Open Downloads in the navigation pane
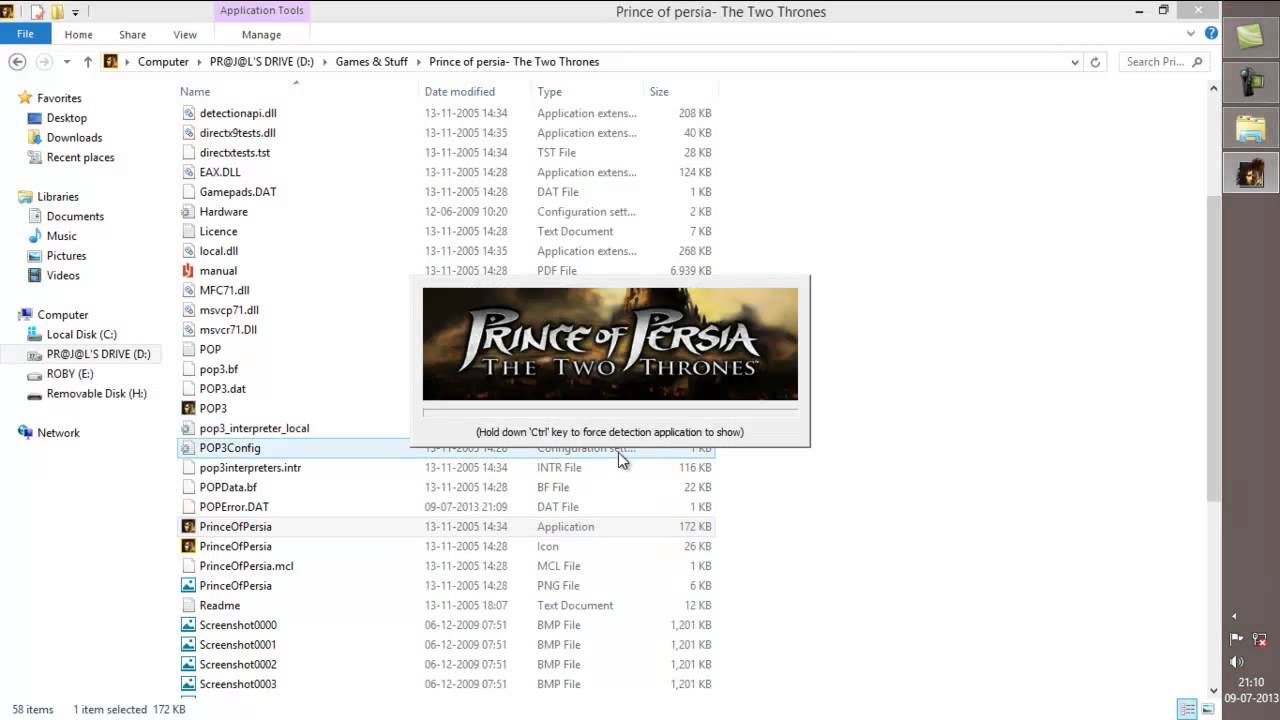 [x=74, y=138]
